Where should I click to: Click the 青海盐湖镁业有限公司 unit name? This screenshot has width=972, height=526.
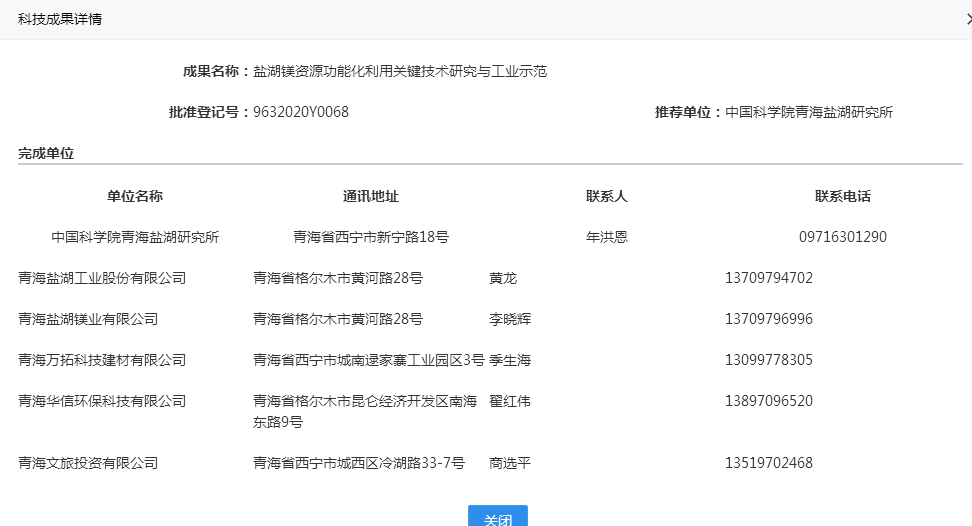click(88, 319)
